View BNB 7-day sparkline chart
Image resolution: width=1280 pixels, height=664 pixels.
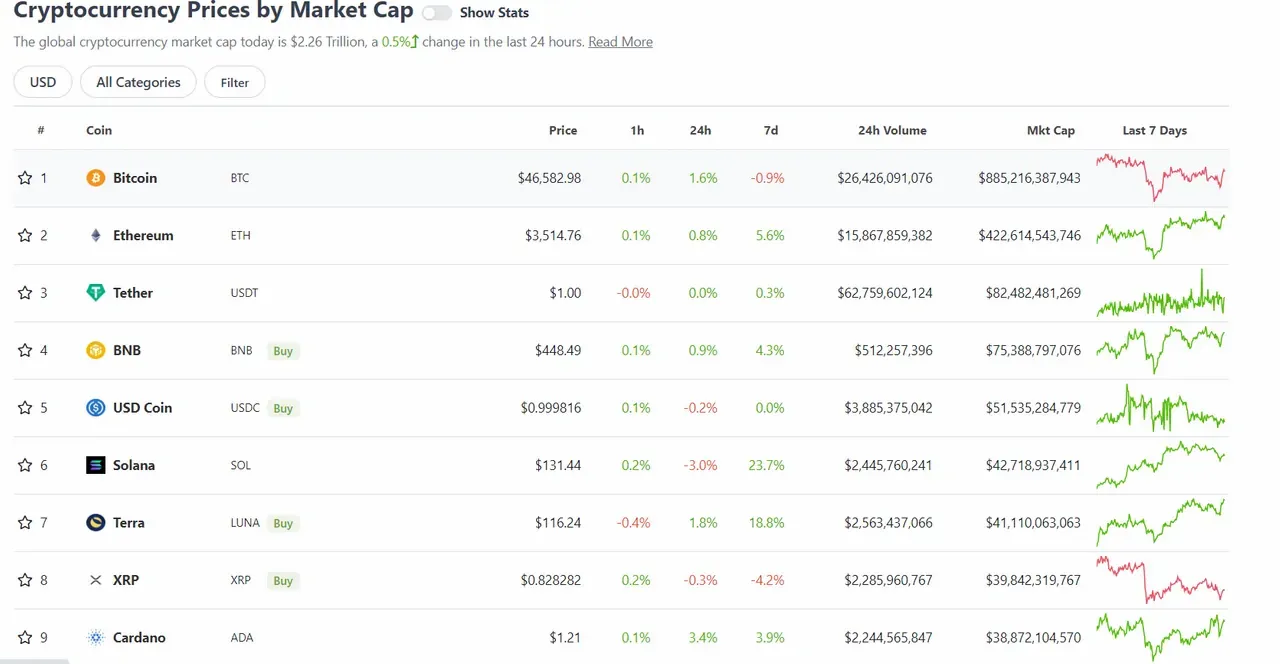pos(1160,350)
